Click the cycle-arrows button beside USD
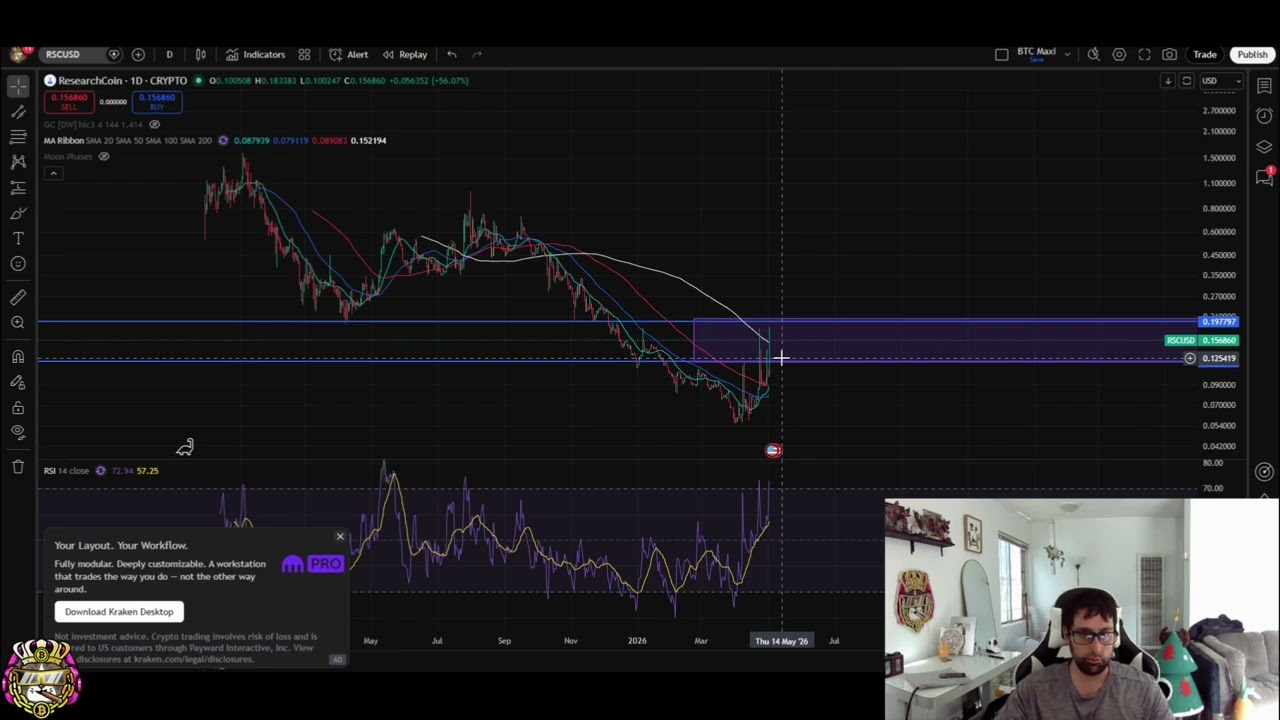This screenshot has width=1280, height=720. pos(1187,81)
